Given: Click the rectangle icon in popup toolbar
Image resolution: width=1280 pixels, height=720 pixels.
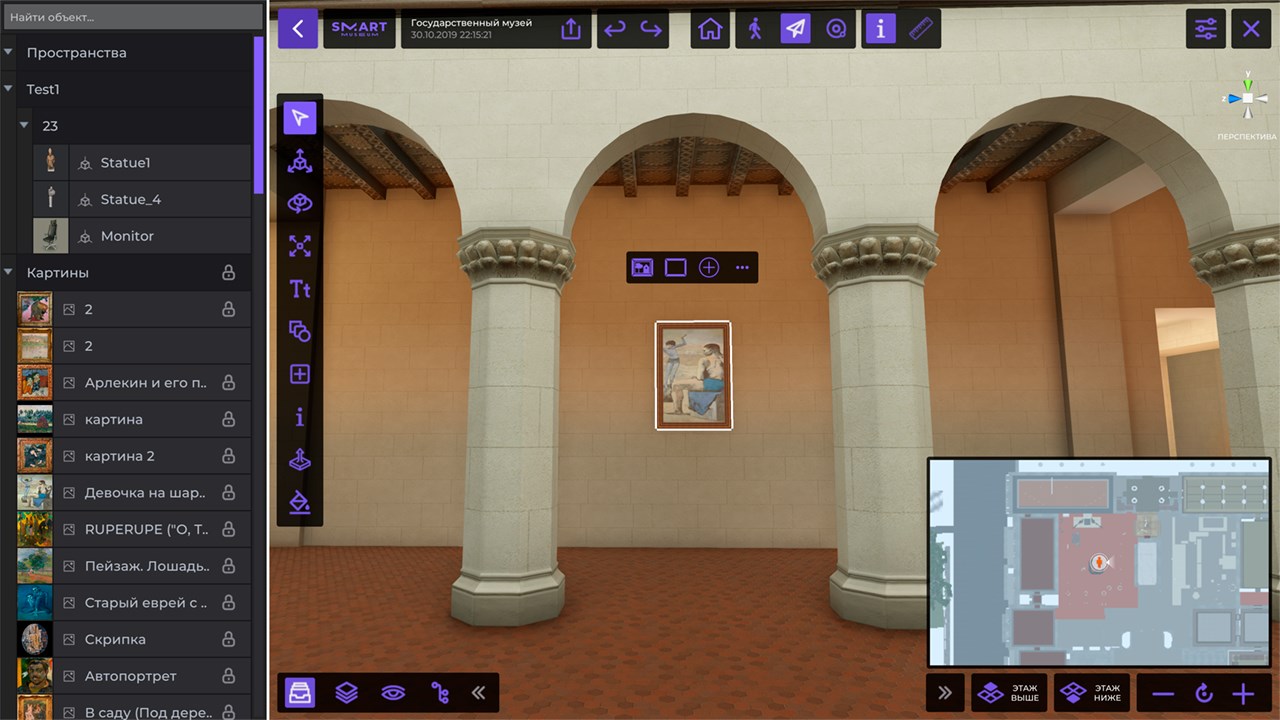Looking at the screenshot, I should coord(676,267).
